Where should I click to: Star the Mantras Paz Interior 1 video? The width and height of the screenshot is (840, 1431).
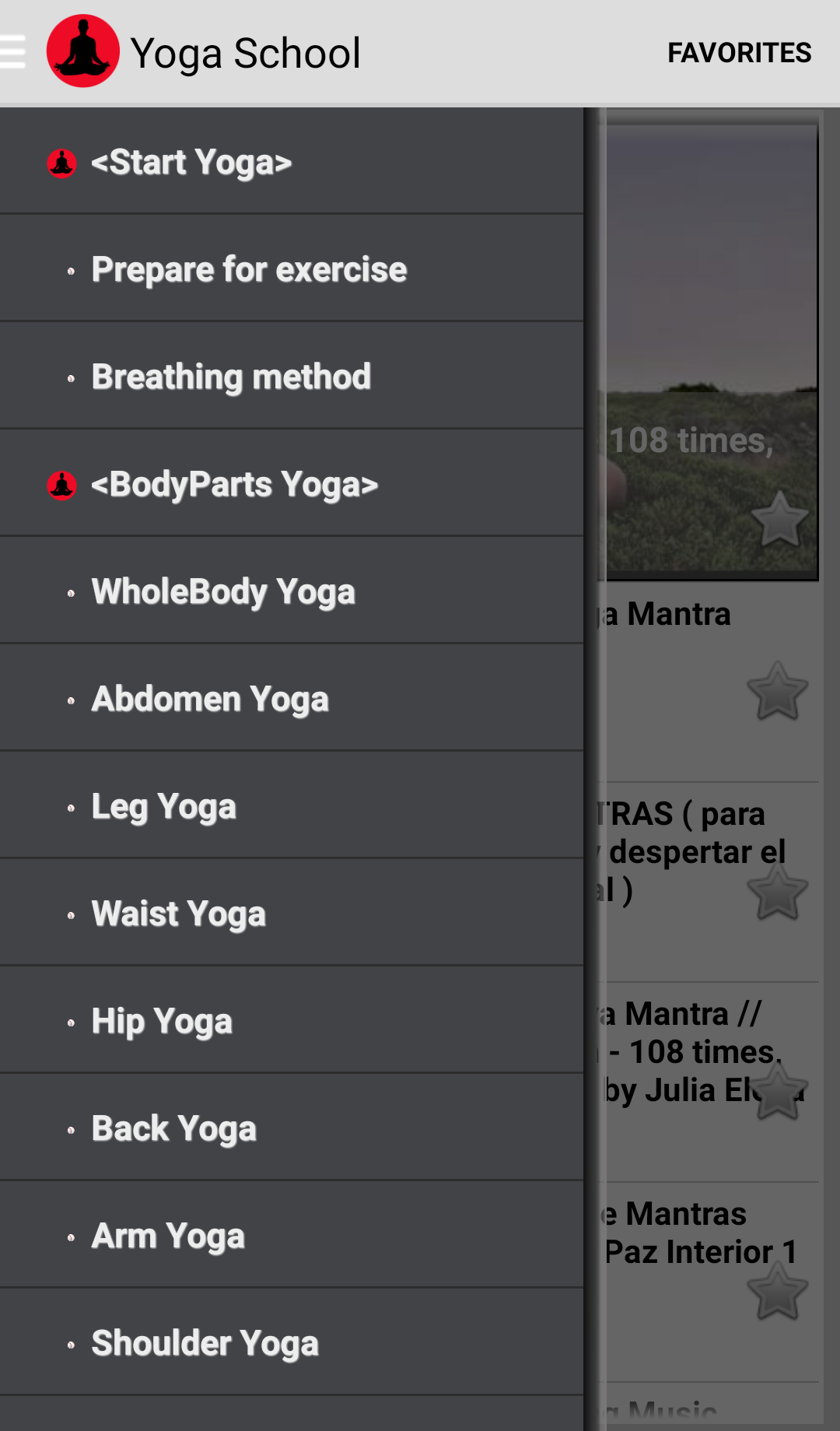[x=777, y=1292]
